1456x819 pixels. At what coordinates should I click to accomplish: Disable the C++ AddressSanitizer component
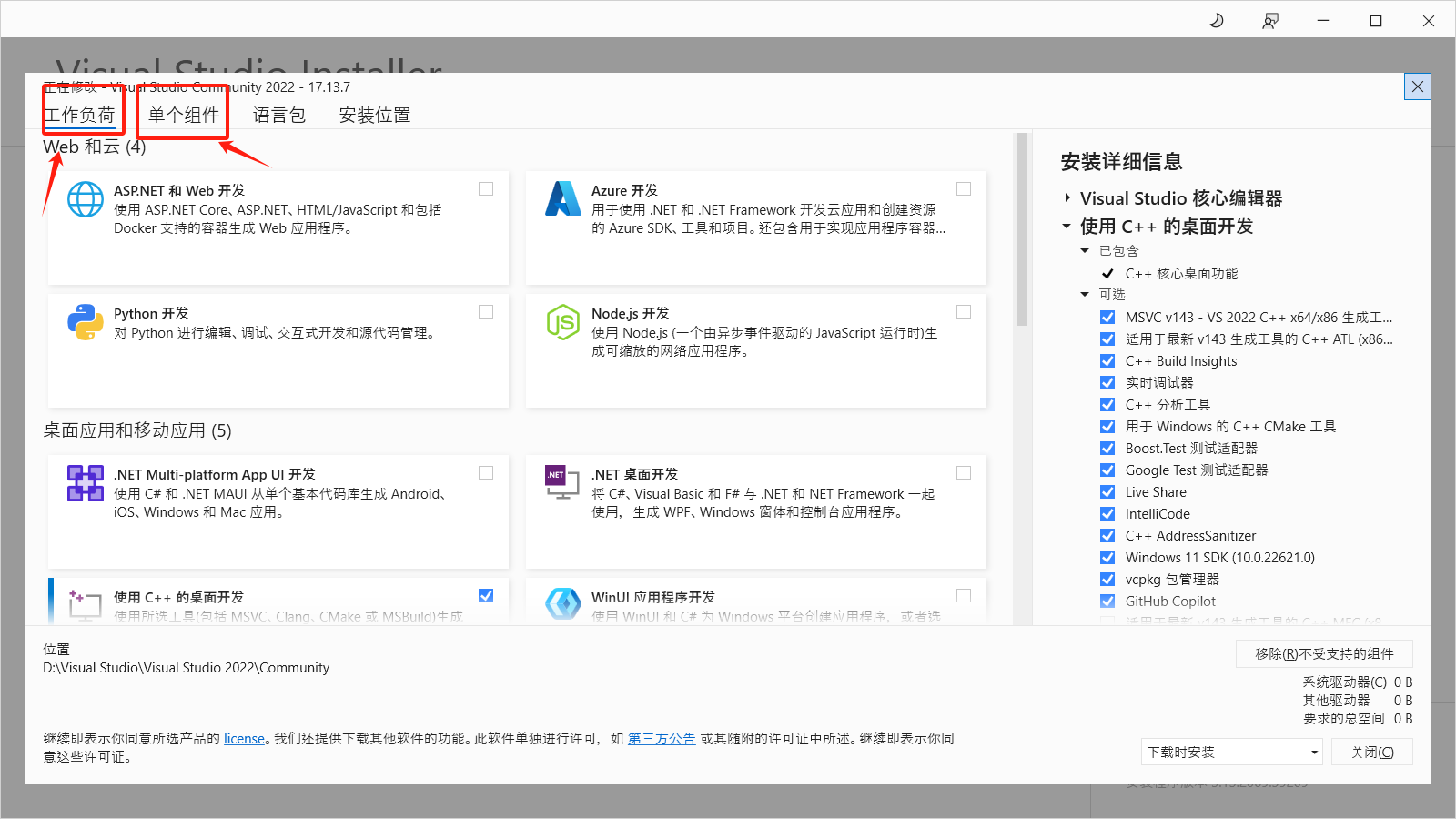(1107, 536)
